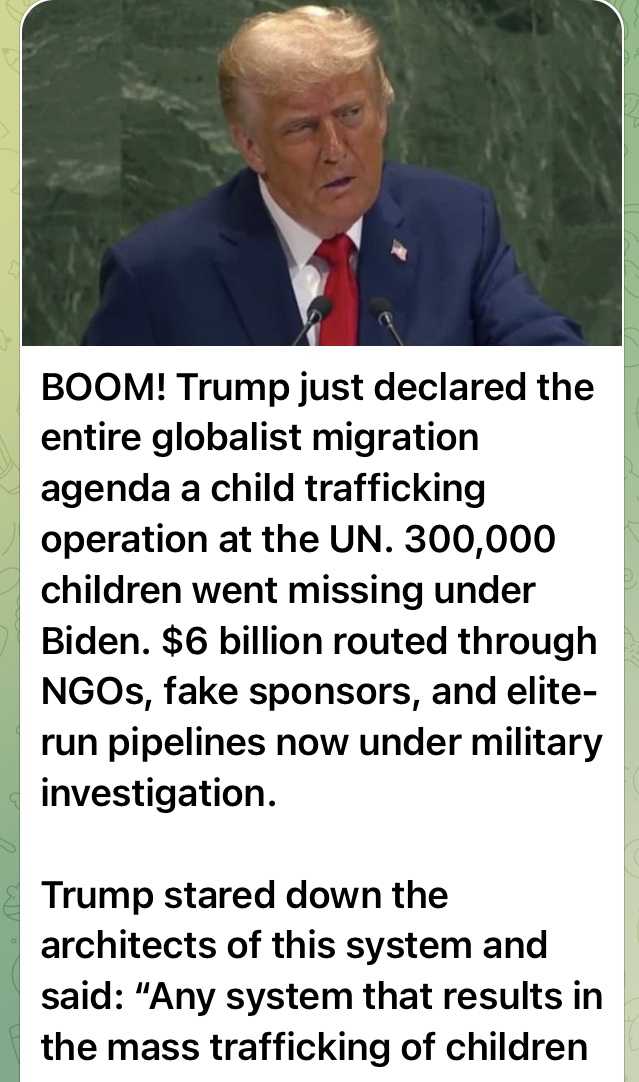This screenshot has height=1082, width=639.
Task: Tap the red tie in the photo
Action: tap(337, 288)
